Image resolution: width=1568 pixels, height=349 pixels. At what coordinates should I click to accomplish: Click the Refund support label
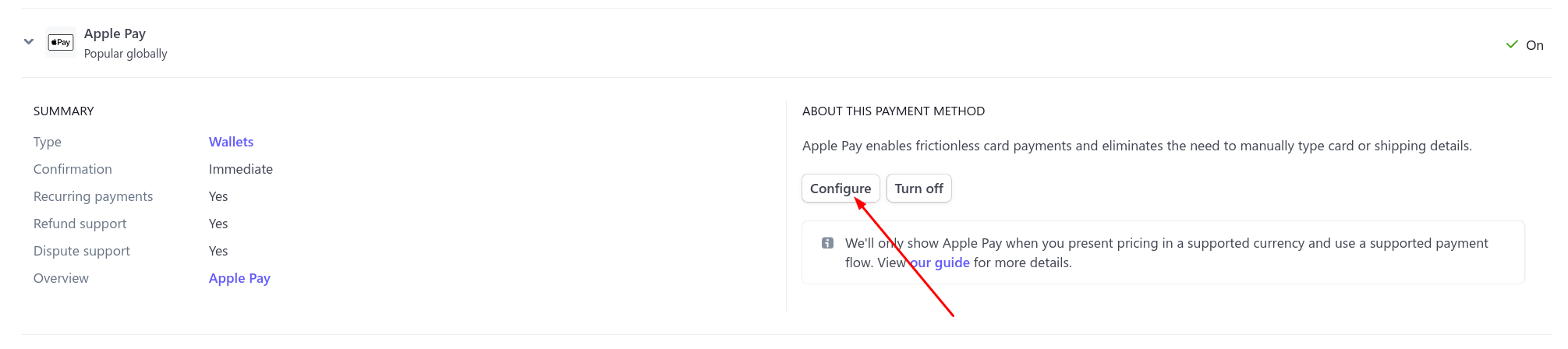coord(80,224)
